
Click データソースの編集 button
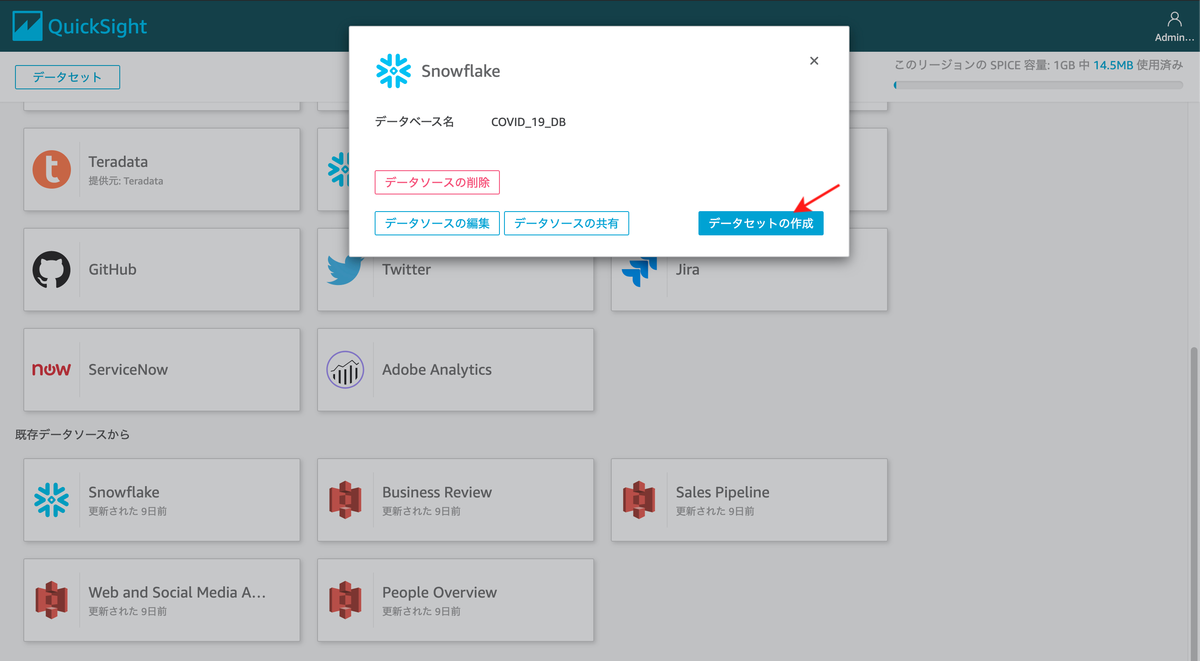pyautogui.click(x=437, y=223)
